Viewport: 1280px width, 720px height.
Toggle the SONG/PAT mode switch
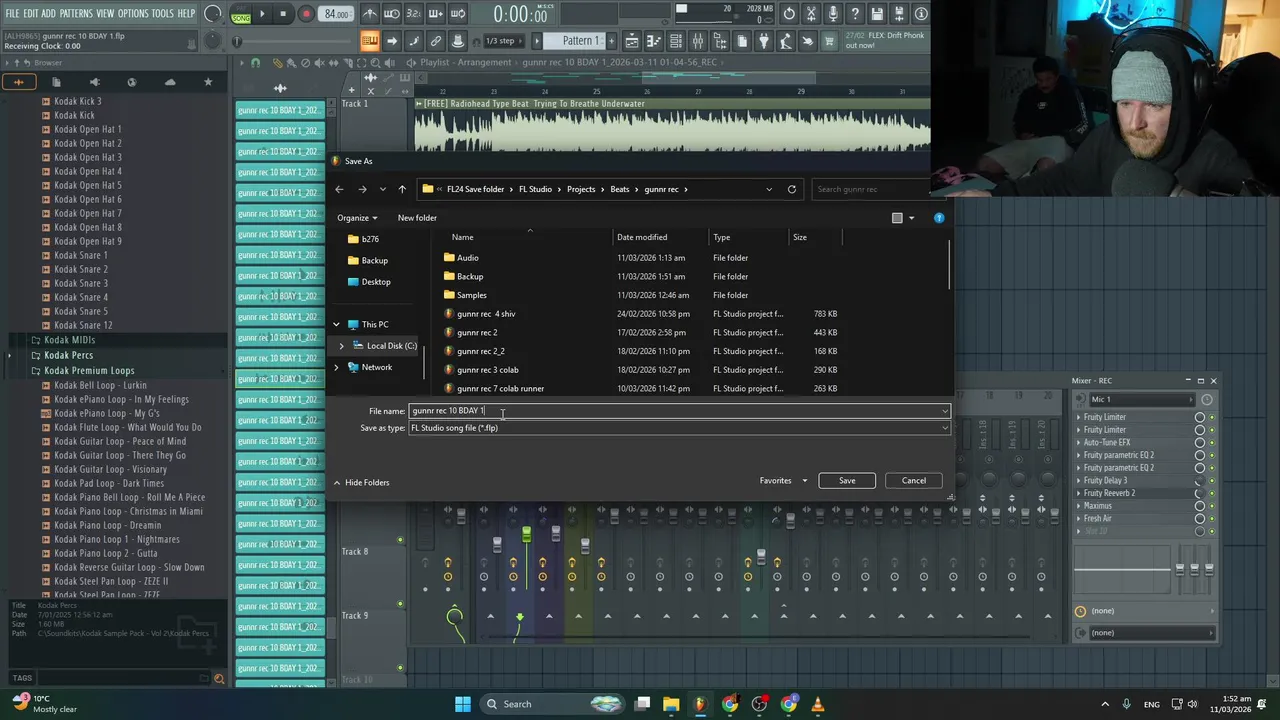pyautogui.click(x=241, y=14)
